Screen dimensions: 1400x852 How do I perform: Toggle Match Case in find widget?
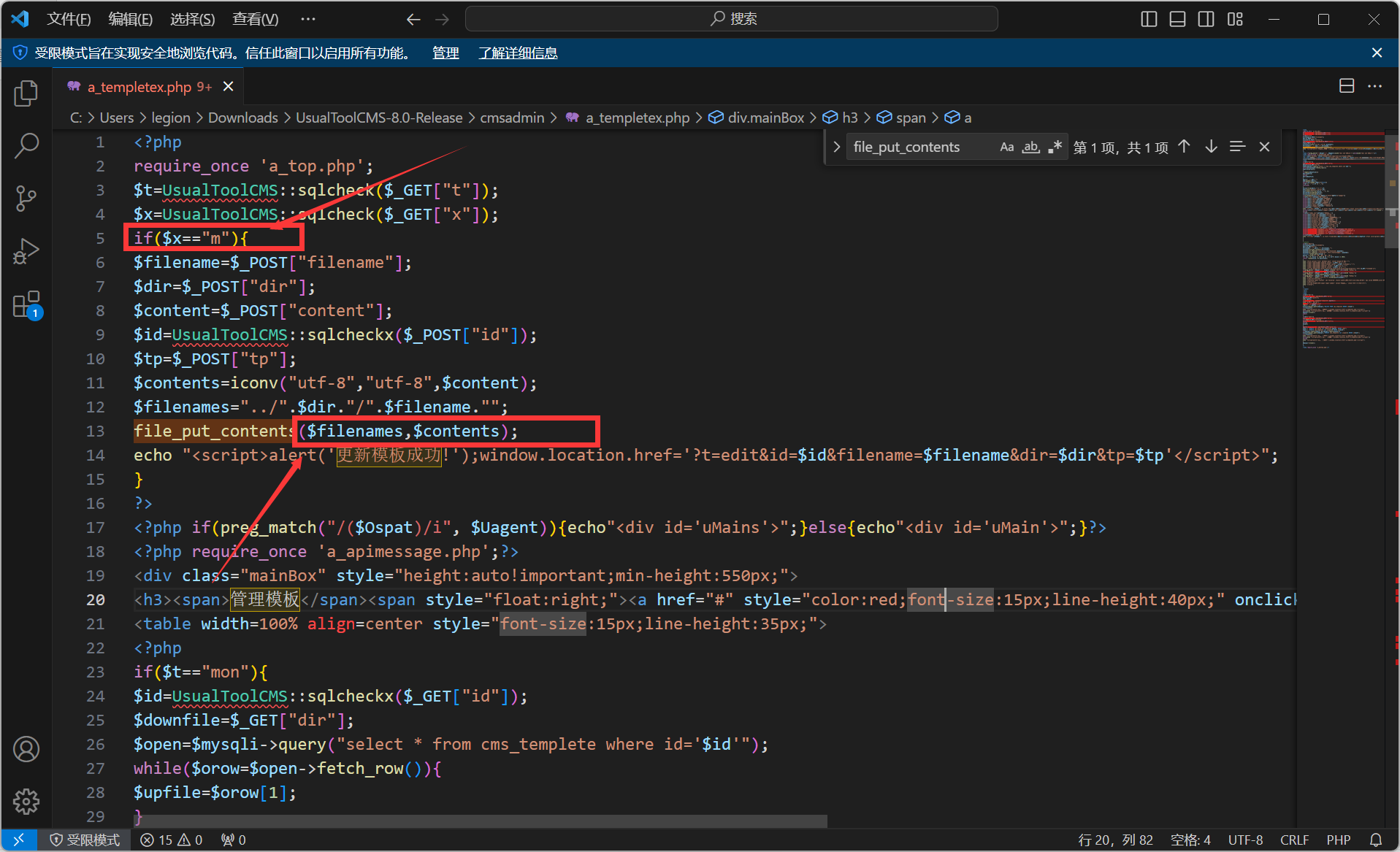click(1006, 147)
